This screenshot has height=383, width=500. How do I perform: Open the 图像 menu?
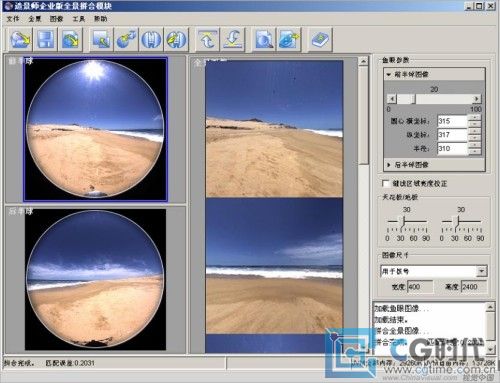(x=56, y=19)
